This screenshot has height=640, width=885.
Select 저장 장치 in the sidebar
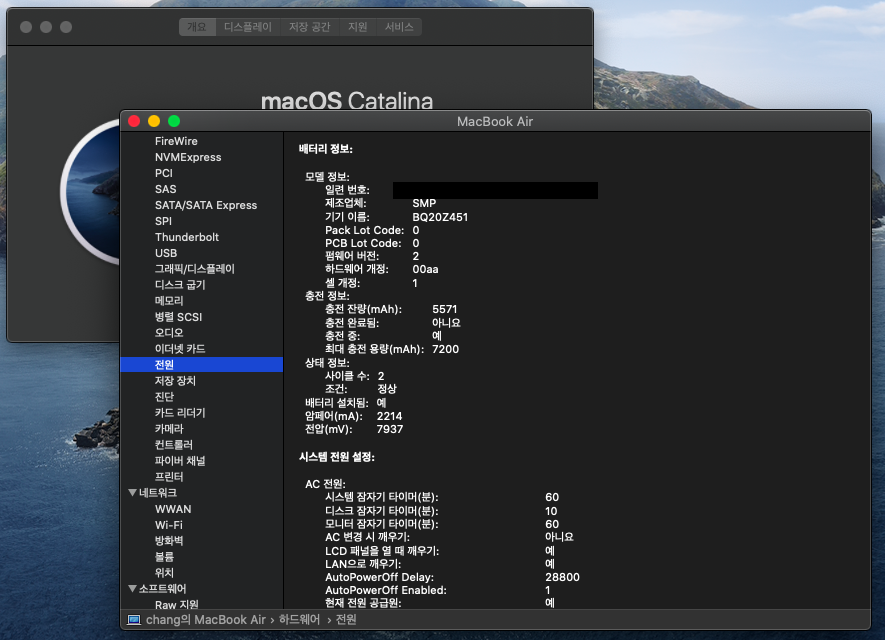(x=175, y=381)
